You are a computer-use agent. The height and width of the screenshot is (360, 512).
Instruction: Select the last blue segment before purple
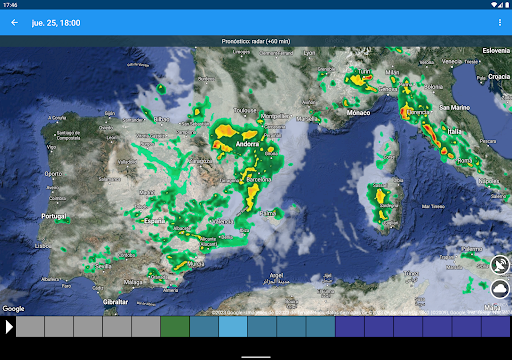click(x=320, y=327)
